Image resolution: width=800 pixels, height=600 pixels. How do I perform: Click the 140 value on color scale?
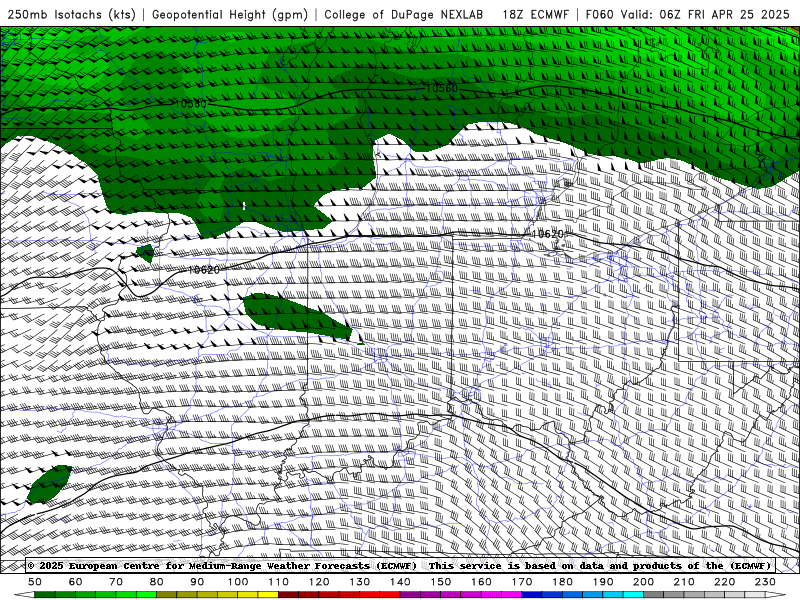[400, 582]
